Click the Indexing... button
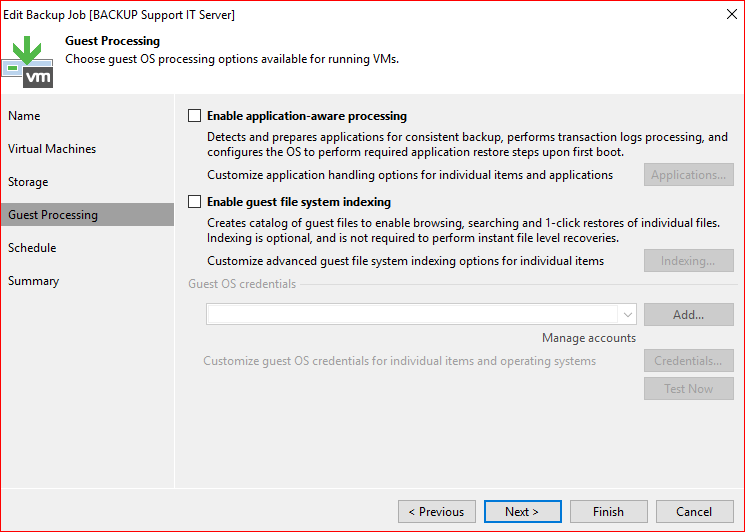The image size is (745, 532). [688, 261]
